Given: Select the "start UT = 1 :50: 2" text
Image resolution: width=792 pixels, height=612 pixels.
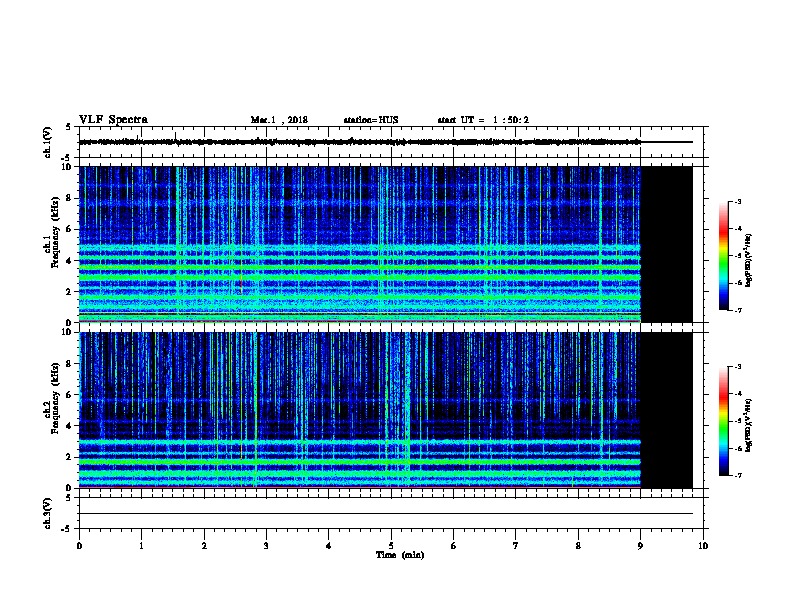Looking at the screenshot, I should [x=483, y=120].
